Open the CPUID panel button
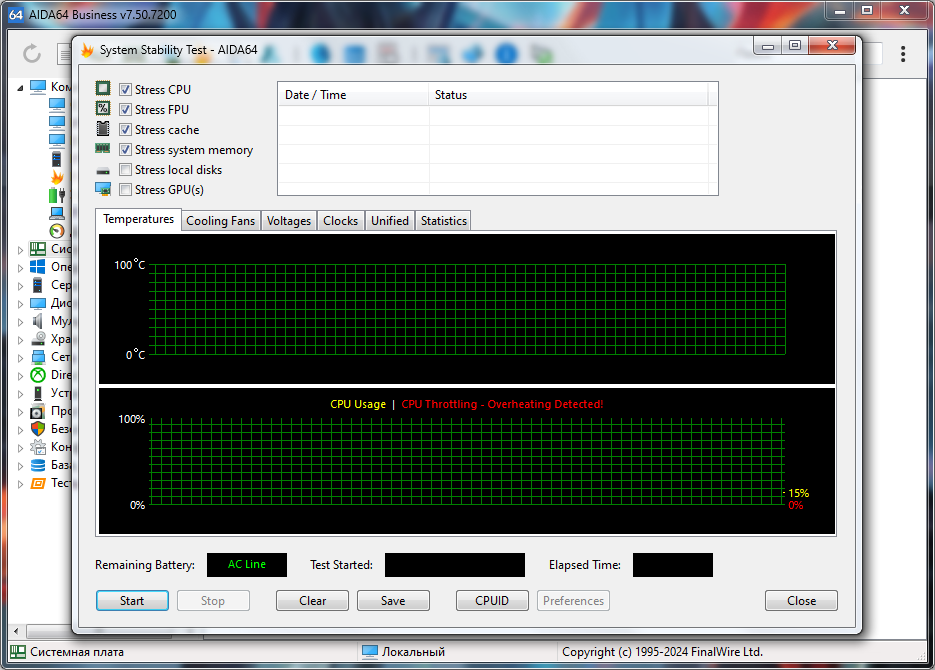This screenshot has width=935, height=670. pos(492,601)
